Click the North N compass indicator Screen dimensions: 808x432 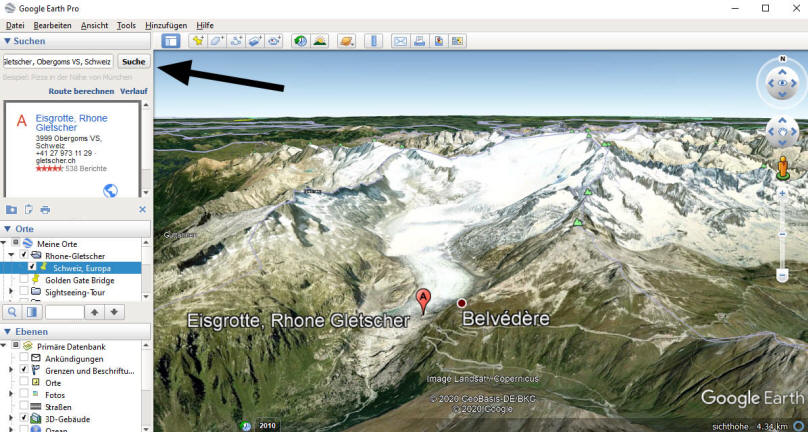click(x=783, y=58)
